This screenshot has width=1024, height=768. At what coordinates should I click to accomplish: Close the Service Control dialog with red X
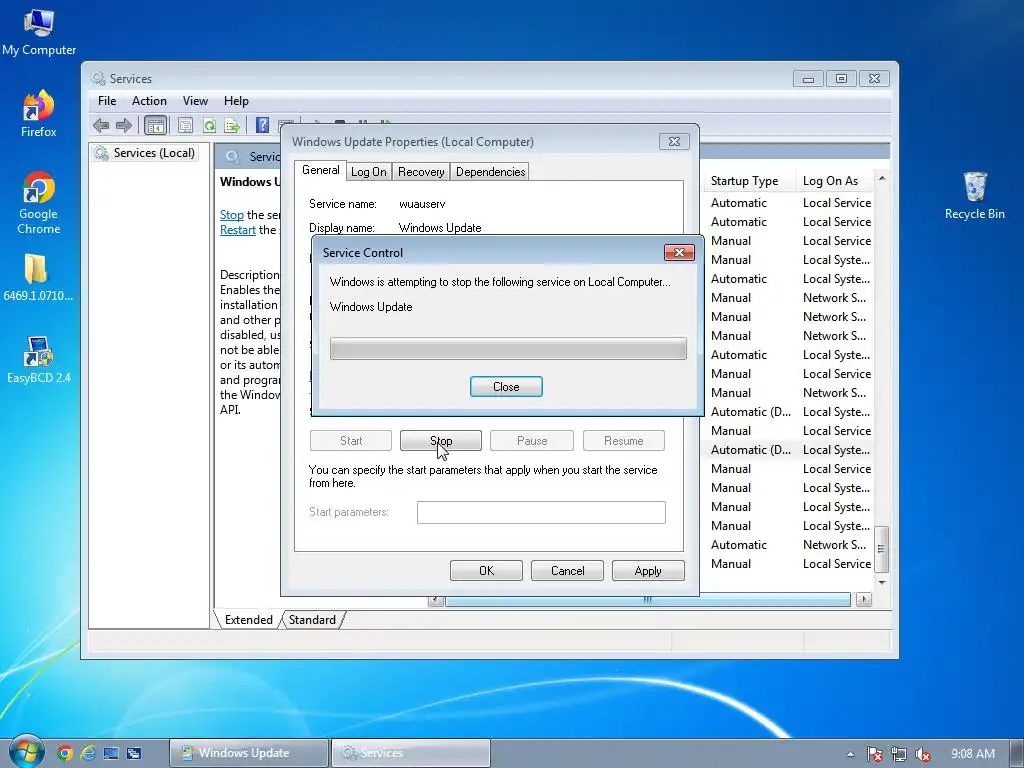(x=679, y=253)
